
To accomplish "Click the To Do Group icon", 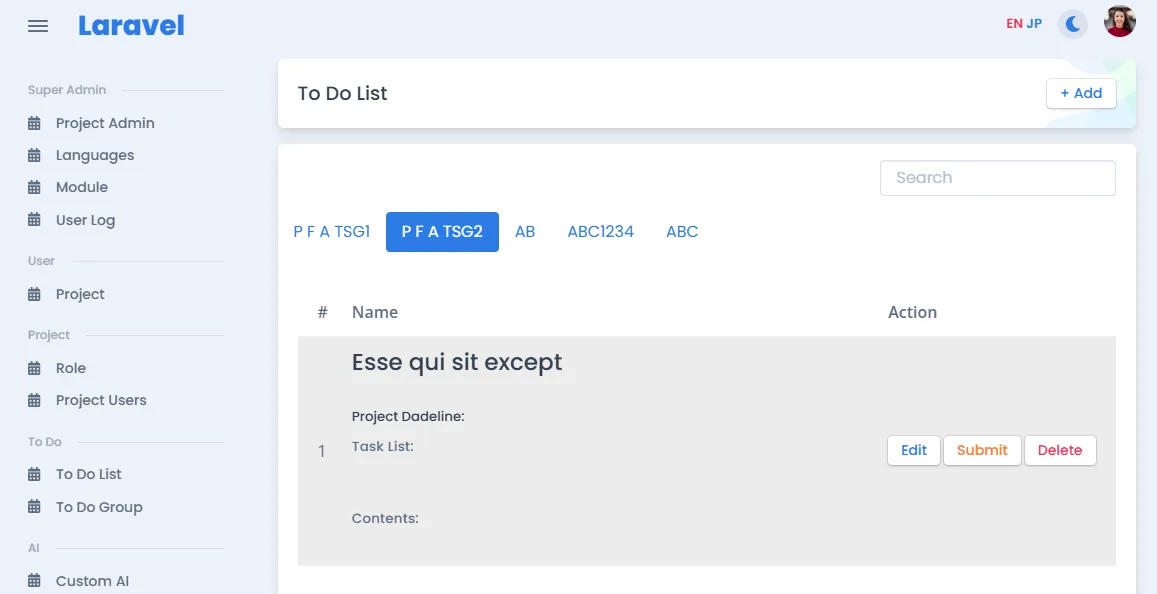I will click(x=34, y=507).
